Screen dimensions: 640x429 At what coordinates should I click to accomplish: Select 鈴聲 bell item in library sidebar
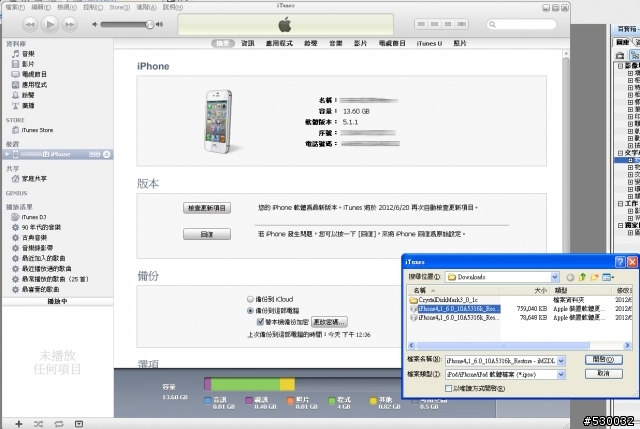[x=23, y=95]
